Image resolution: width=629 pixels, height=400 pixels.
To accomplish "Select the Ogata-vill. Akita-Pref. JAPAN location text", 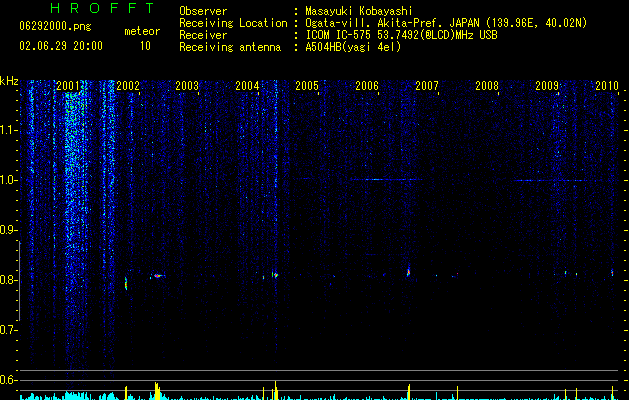I will click(446, 23).
